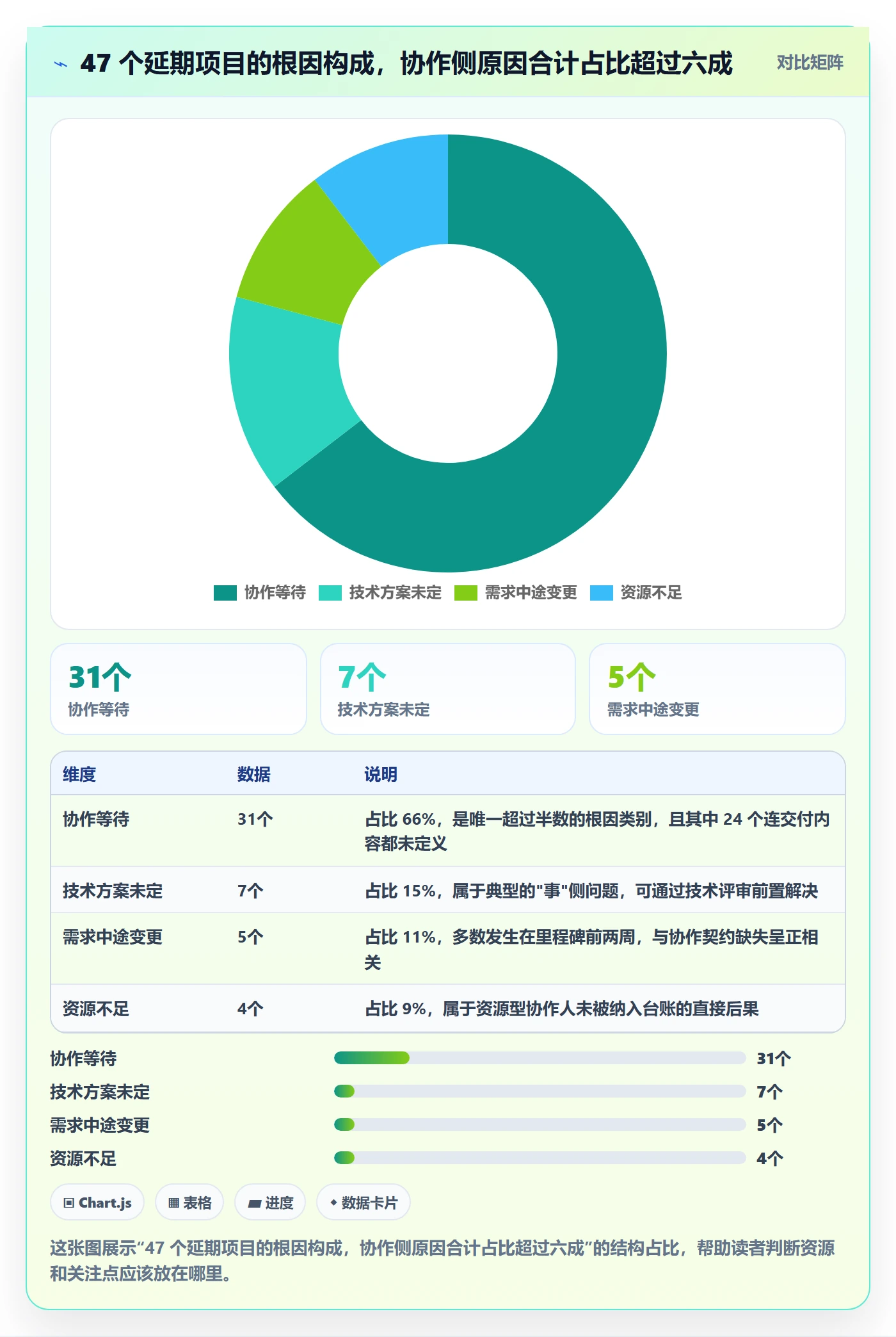Click the 占比 9% description text
The width and height of the screenshot is (896, 1337).
click(x=562, y=1009)
